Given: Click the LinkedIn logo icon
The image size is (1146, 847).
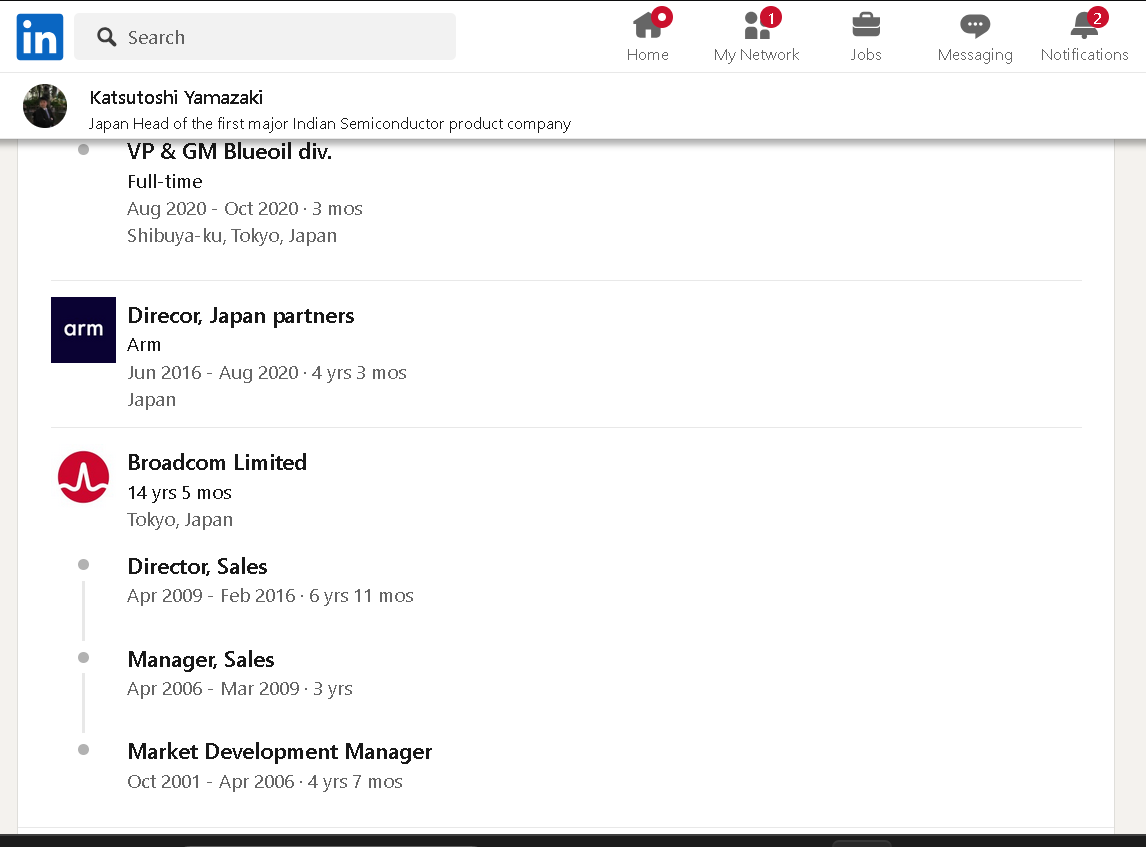Looking at the screenshot, I should tap(39, 37).
